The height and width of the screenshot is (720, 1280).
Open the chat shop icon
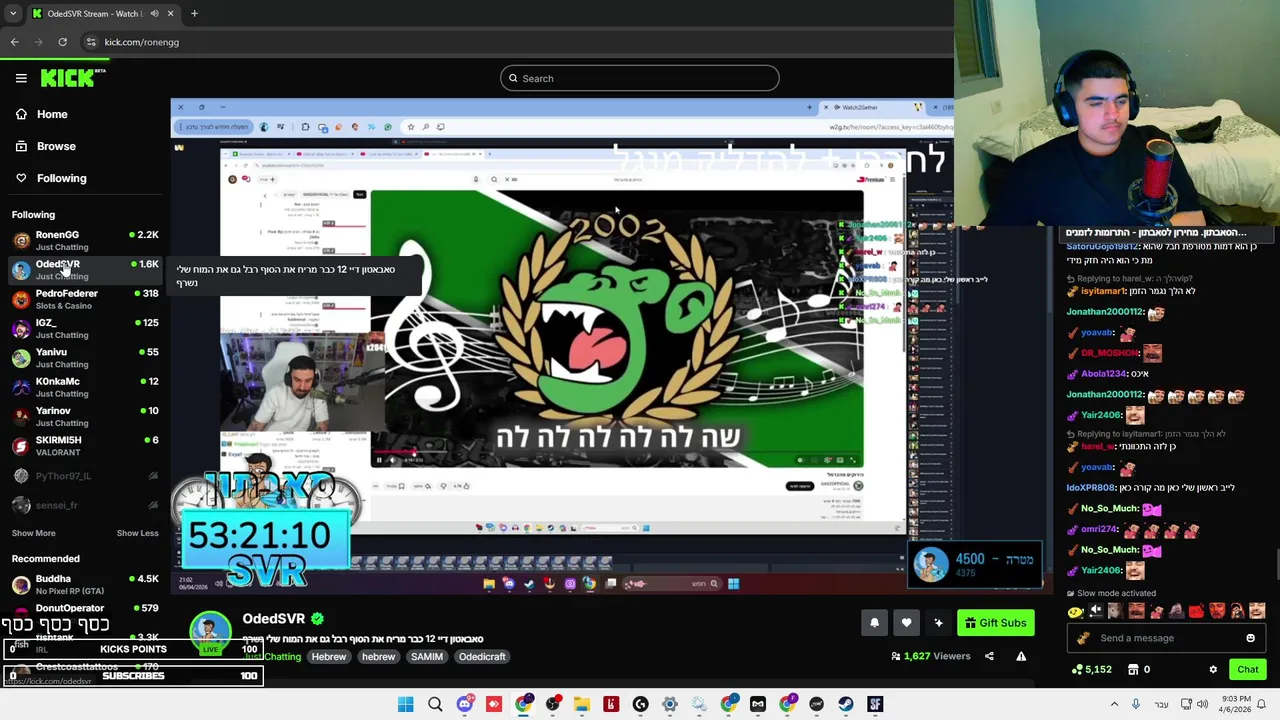pos(1133,669)
